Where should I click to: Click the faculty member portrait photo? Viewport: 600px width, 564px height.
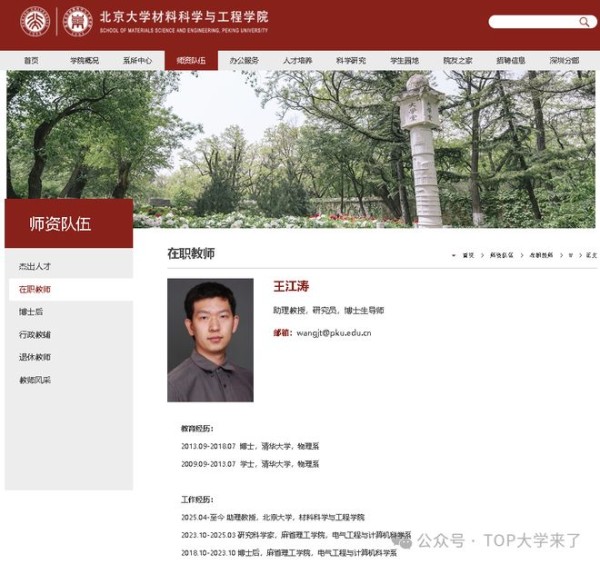tap(210, 340)
